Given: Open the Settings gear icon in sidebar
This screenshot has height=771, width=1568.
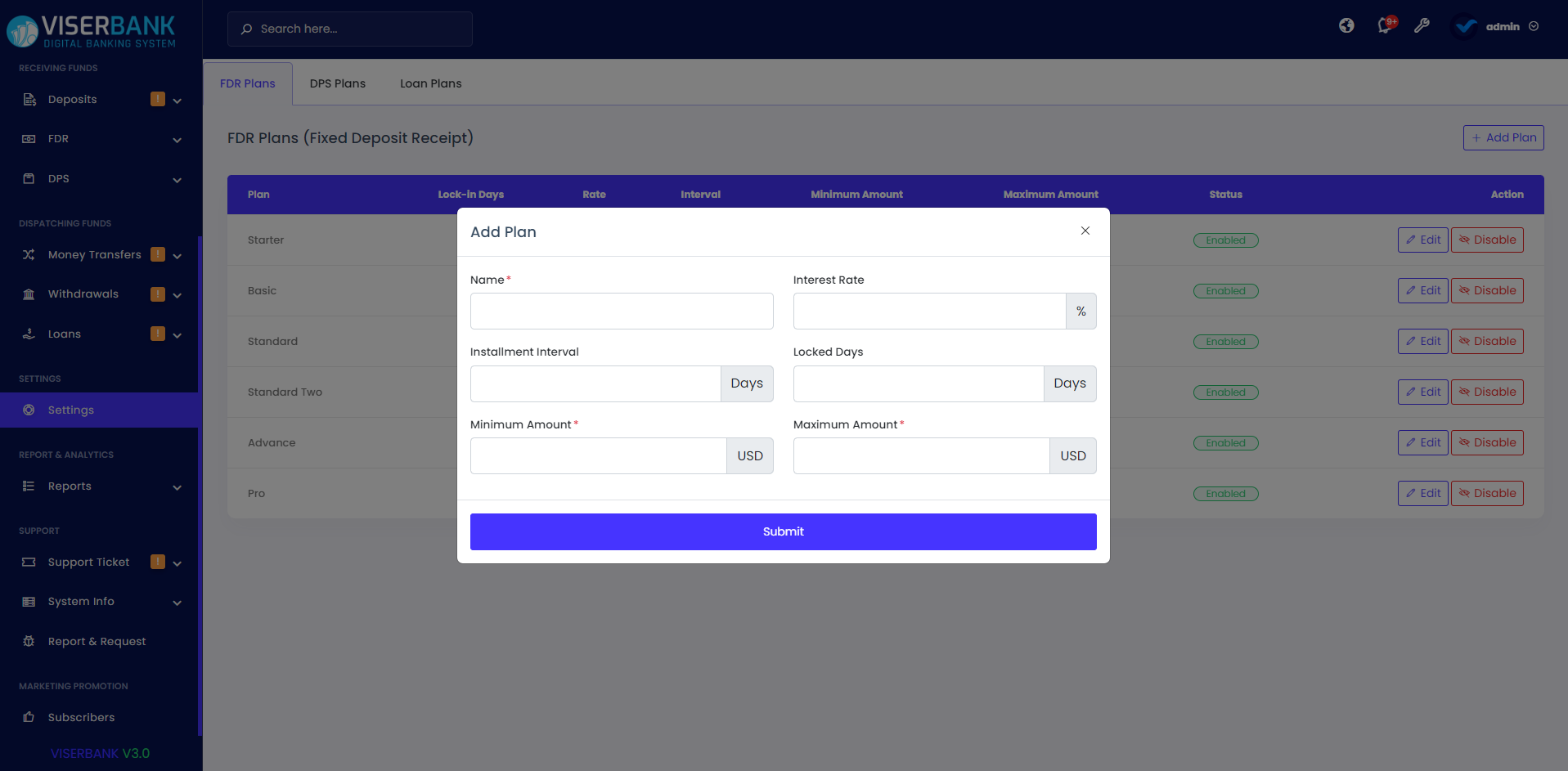Looking at the screenshot, I should point(29,410).
